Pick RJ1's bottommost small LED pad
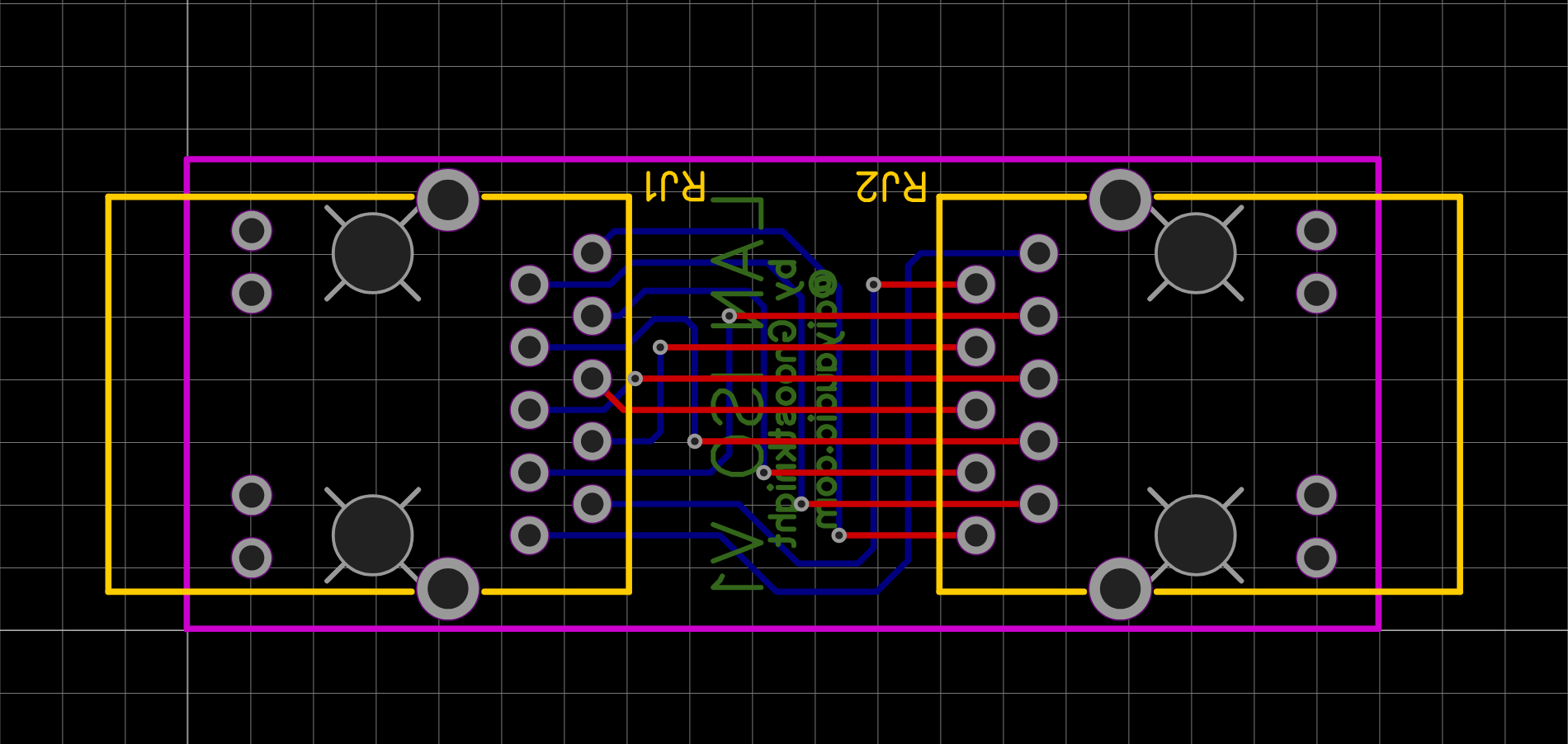 [252, 558]
